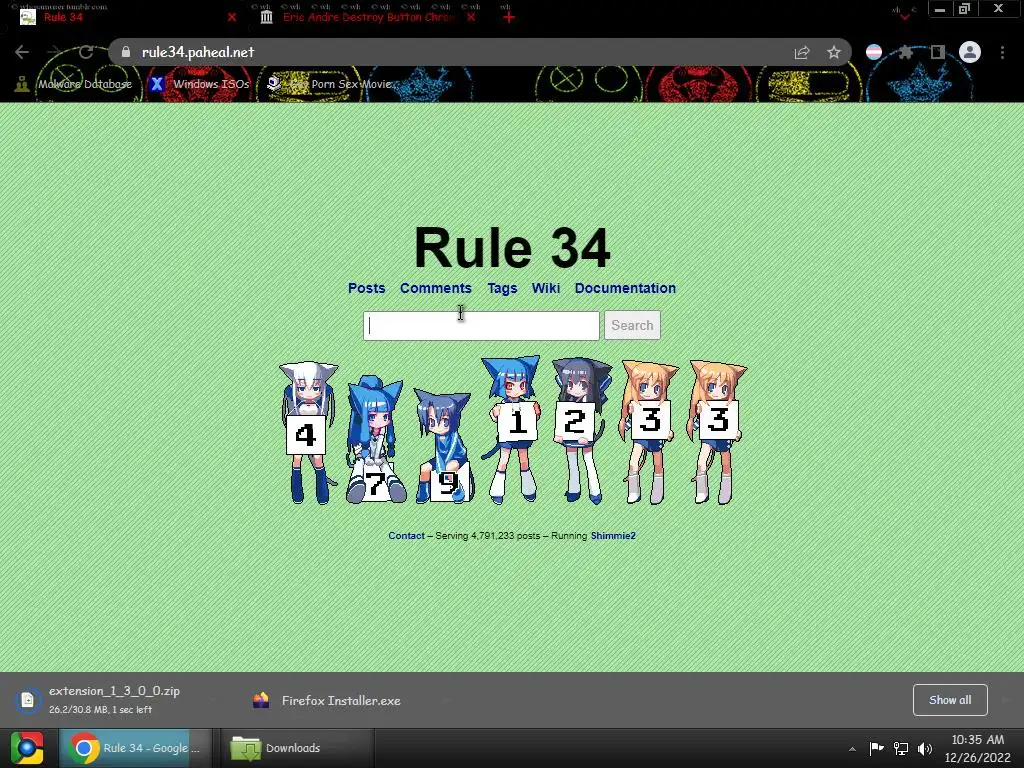Image resolution: width=1024 pixels, height=768 pixels.
Task: Click the counter character holding sign 1
Action: tap(513, 429)
